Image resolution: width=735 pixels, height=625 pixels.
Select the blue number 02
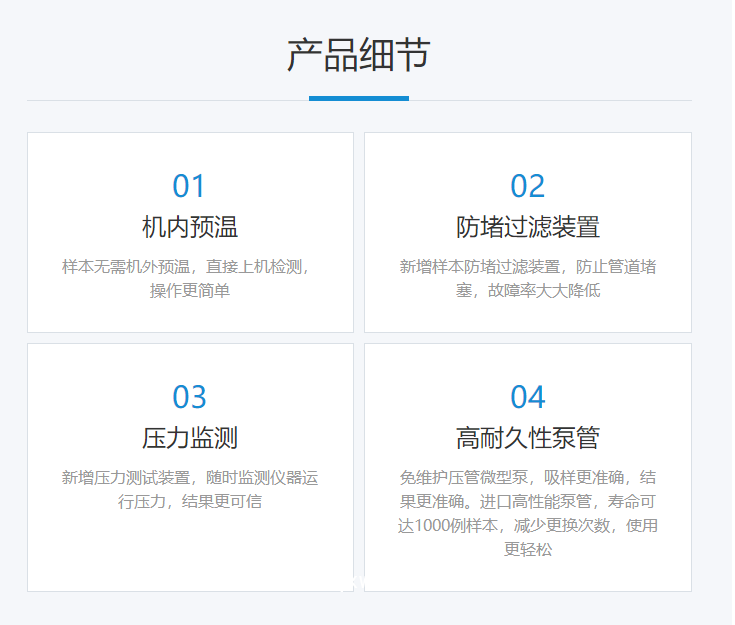(527, 186)
